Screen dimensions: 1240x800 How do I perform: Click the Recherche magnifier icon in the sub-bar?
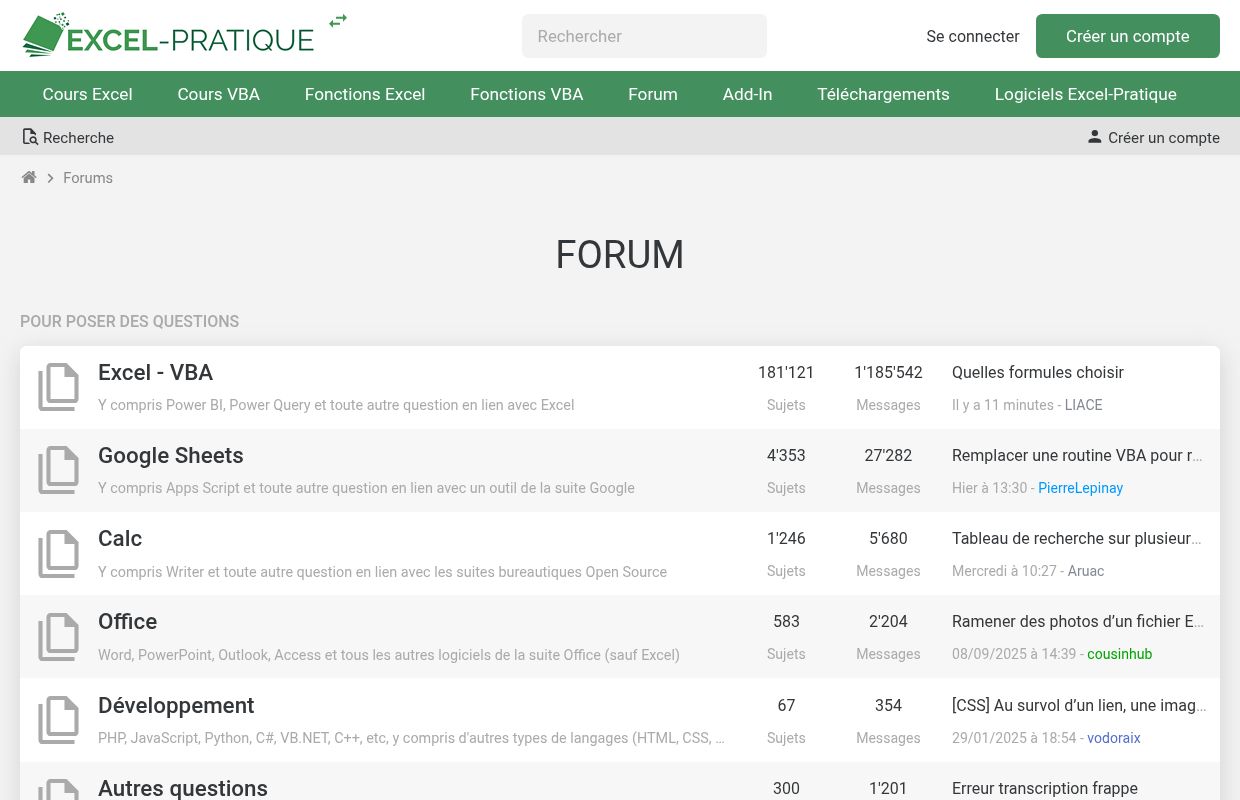[x=30, y=136]
